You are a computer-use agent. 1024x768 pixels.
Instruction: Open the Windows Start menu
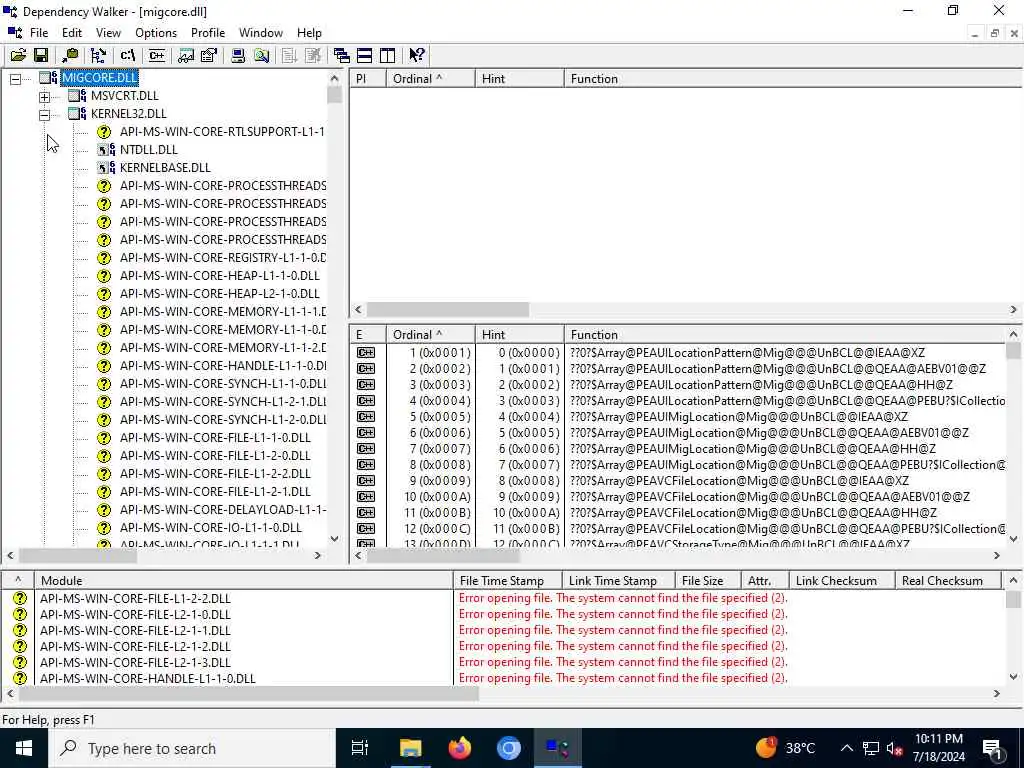click(24, 748)
